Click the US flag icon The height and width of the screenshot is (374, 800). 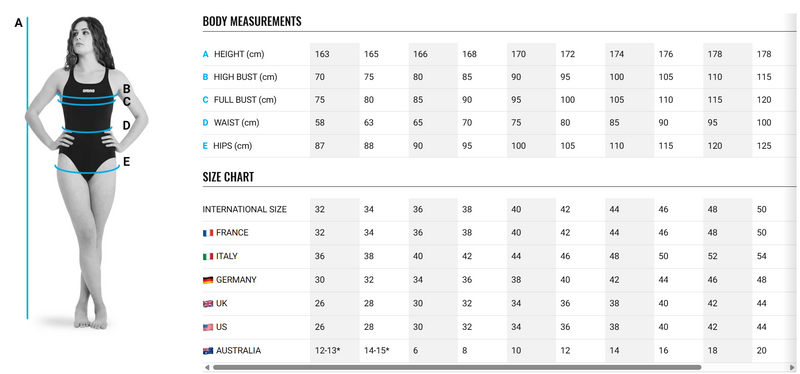point(208,327)
